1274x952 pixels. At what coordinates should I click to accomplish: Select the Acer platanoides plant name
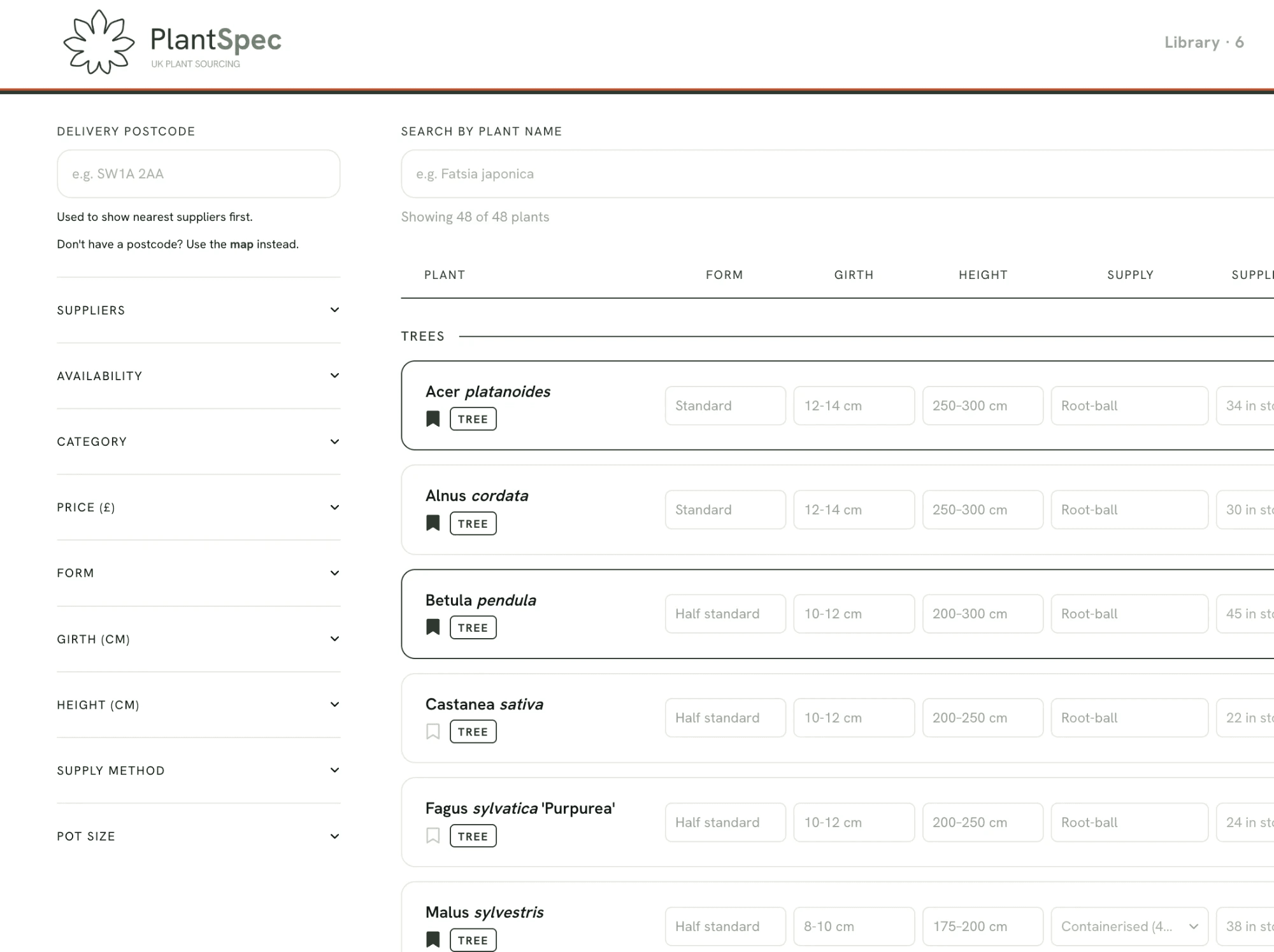(488, 392)
